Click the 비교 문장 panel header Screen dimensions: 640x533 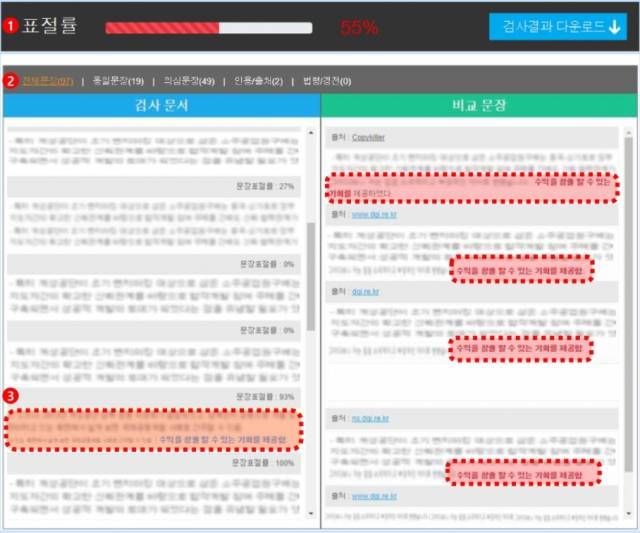[479, 105]
